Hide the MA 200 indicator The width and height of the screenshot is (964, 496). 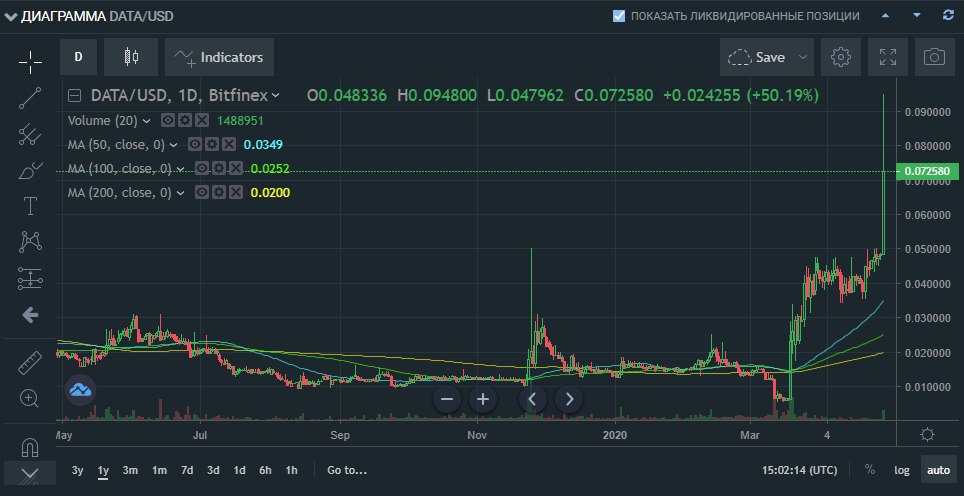pyautogui.click(x=201, y=192)
